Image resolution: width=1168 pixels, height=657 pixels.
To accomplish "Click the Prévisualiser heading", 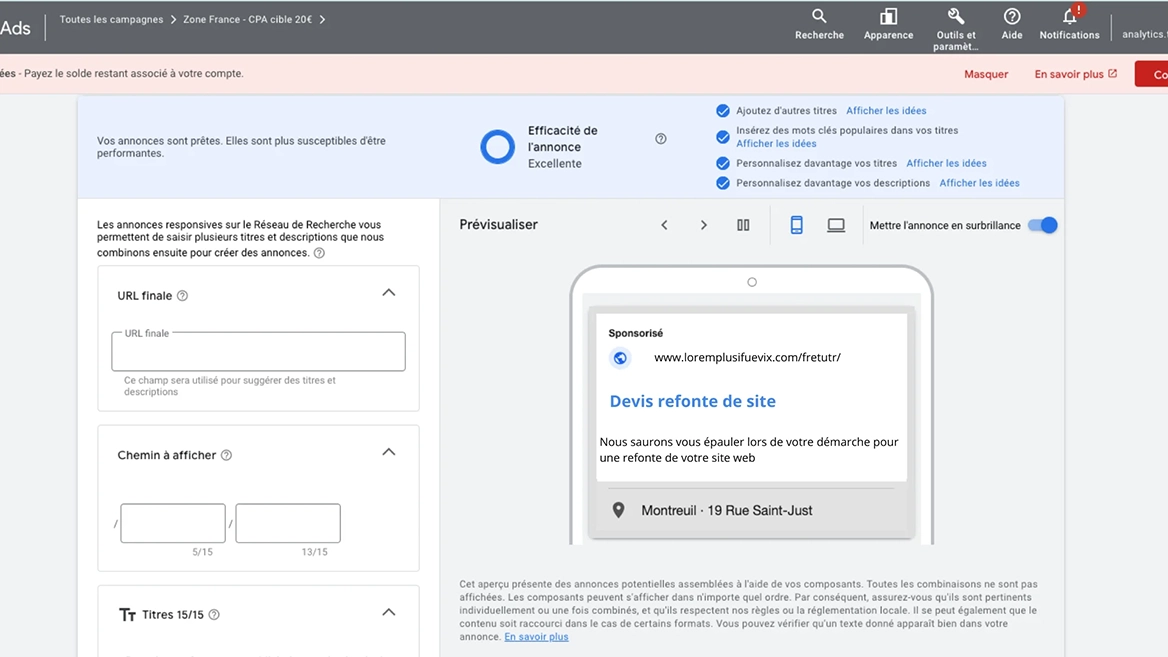I will click(x=498, y=225).
